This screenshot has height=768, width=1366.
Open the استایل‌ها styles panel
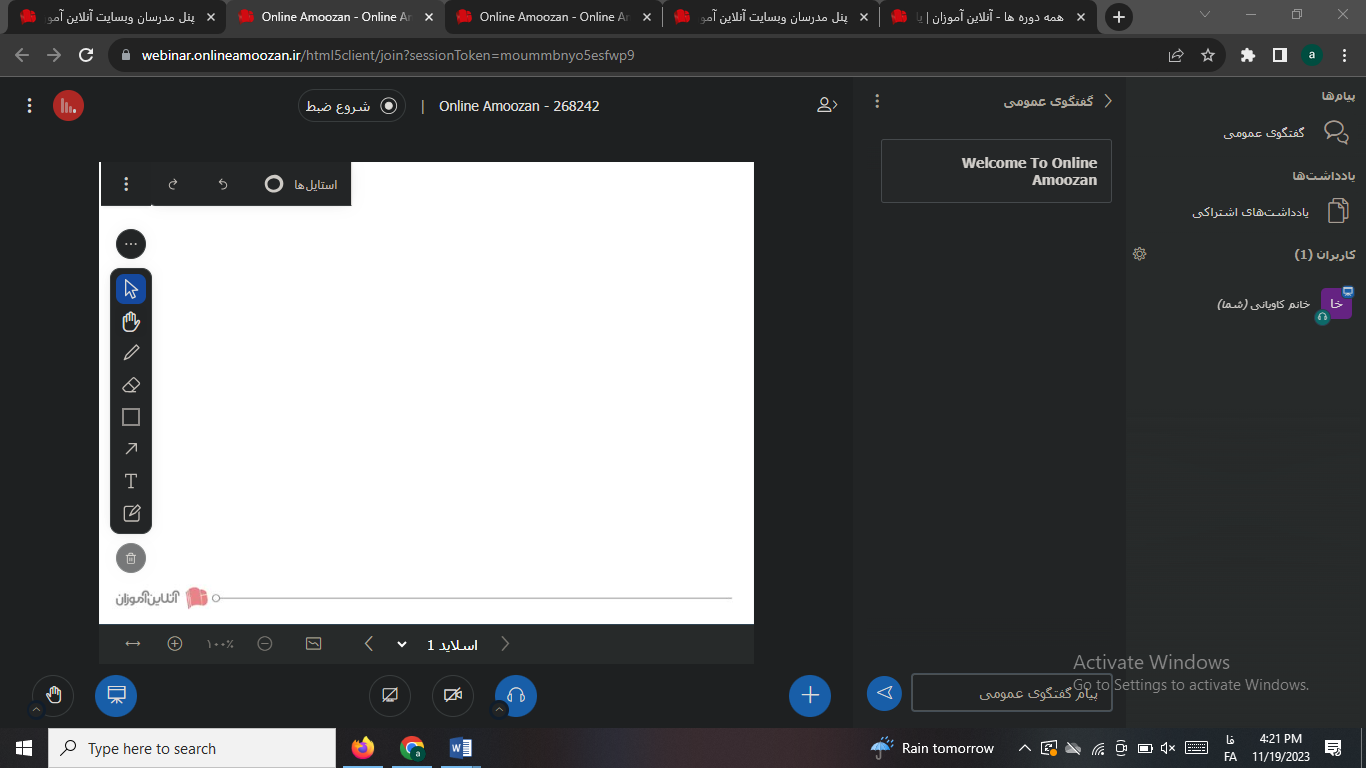tap(301, 184)
